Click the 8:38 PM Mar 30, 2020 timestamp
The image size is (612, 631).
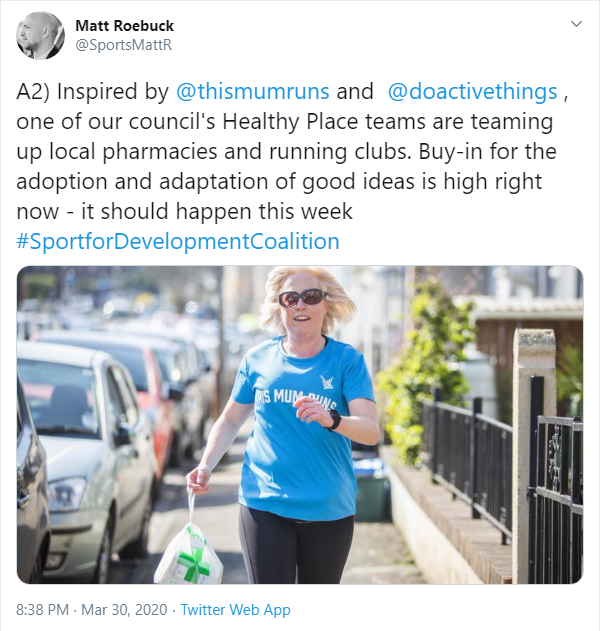click(x=91, y=609)
